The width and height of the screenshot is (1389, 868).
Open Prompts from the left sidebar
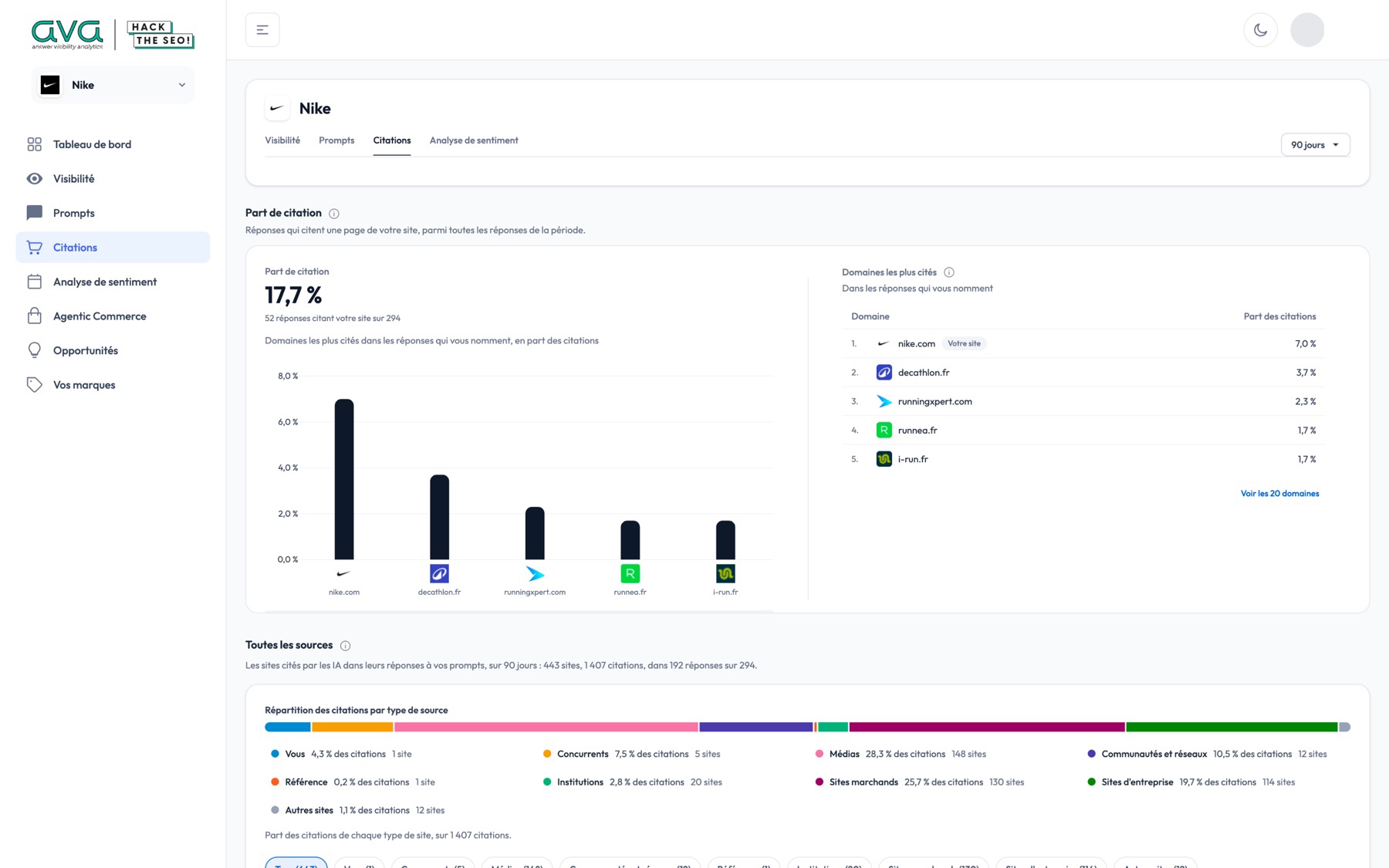[x=113, y=213]
